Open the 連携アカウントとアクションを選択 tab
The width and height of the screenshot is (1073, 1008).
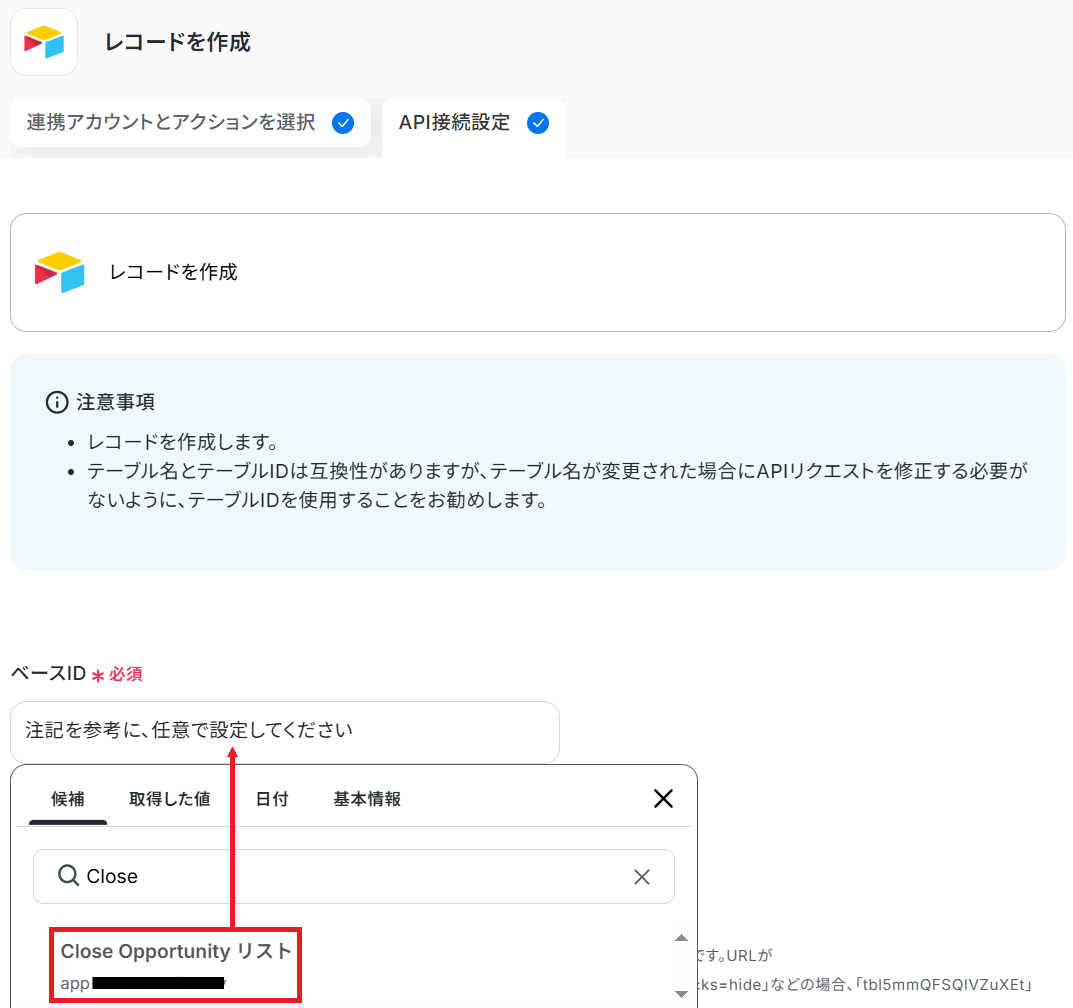point(171,123)
